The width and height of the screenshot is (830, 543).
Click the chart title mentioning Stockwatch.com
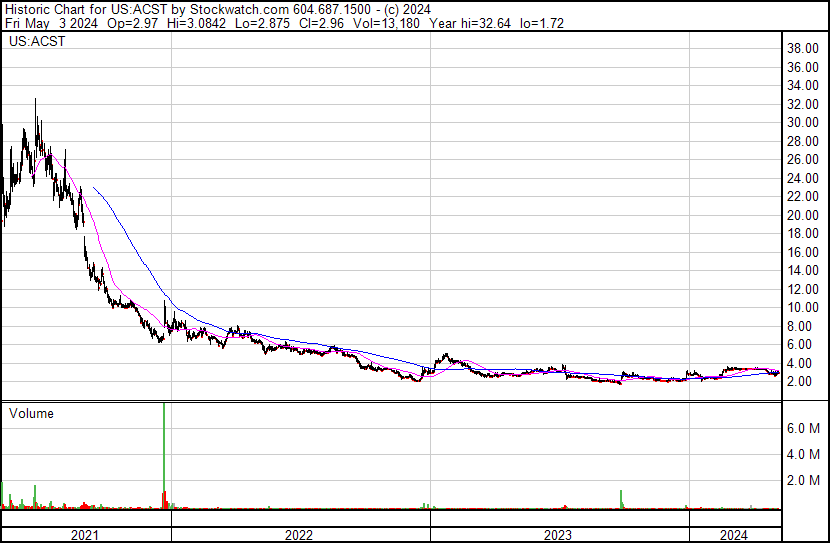tap(218, 9)
